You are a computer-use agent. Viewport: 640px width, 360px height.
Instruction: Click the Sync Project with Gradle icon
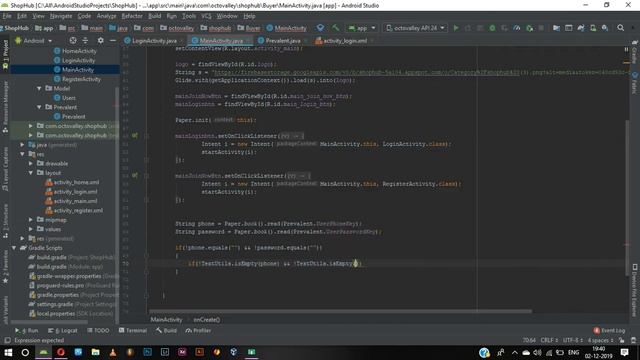[581, 28]
